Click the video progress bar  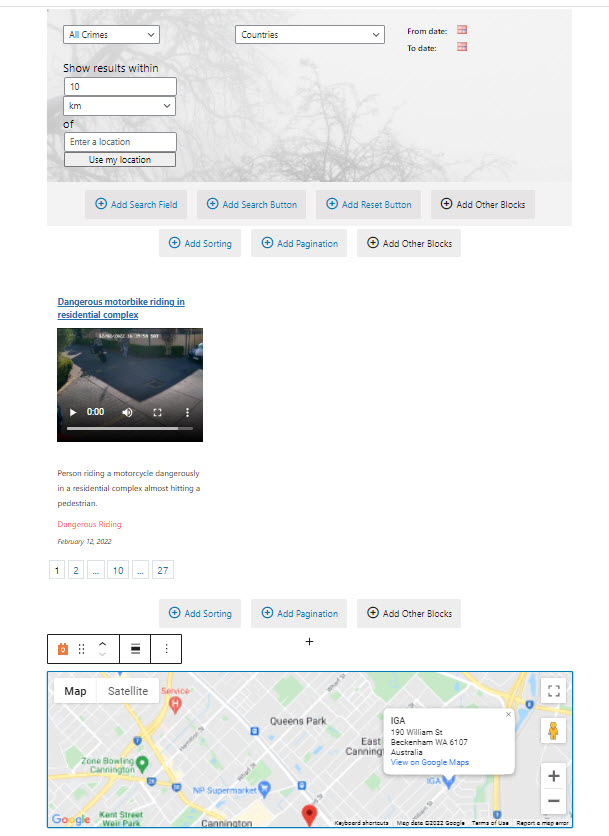coord(130,428)
